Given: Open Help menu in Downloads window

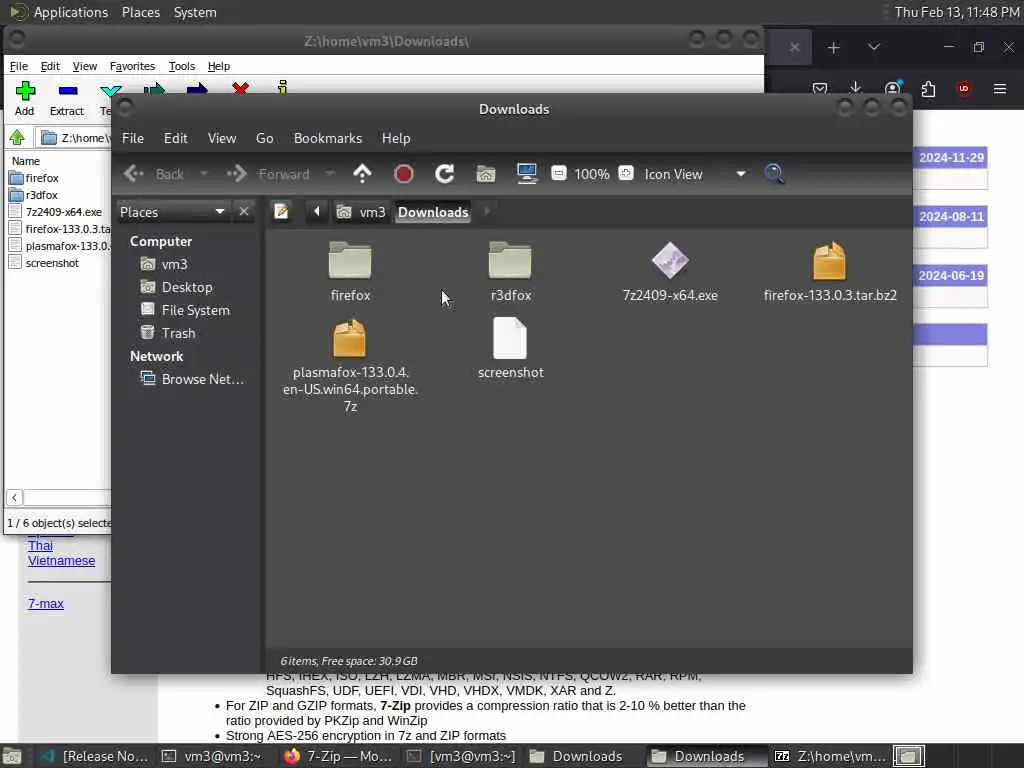Looking at the screenshot, I should (396, 138).
